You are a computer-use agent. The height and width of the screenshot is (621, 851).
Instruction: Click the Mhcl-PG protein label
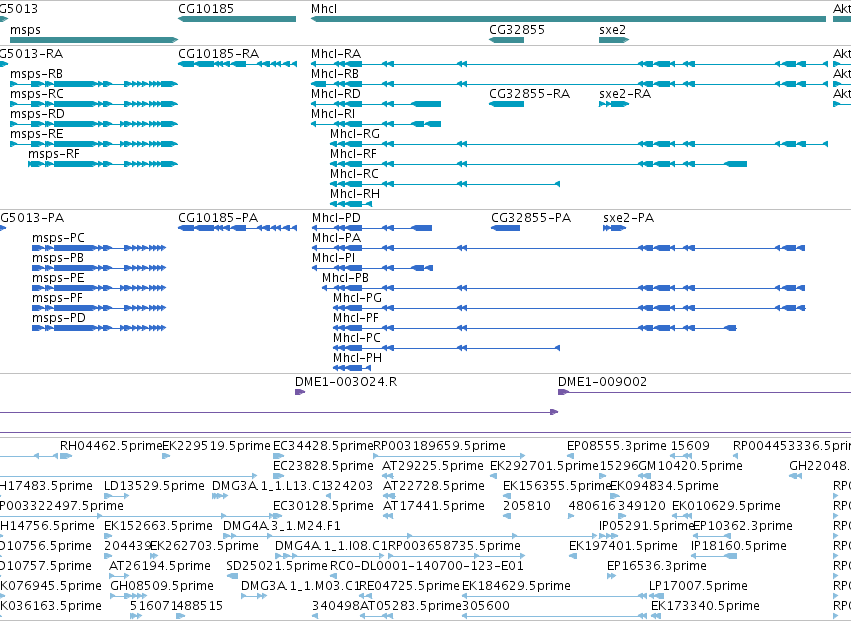click(357, 298)
